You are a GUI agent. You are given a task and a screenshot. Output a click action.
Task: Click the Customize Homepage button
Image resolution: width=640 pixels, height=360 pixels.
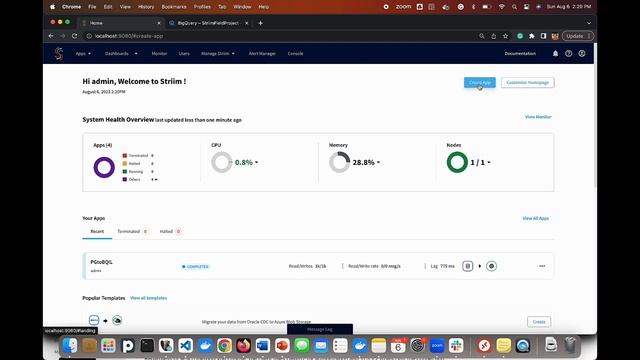tap(527, 82)
